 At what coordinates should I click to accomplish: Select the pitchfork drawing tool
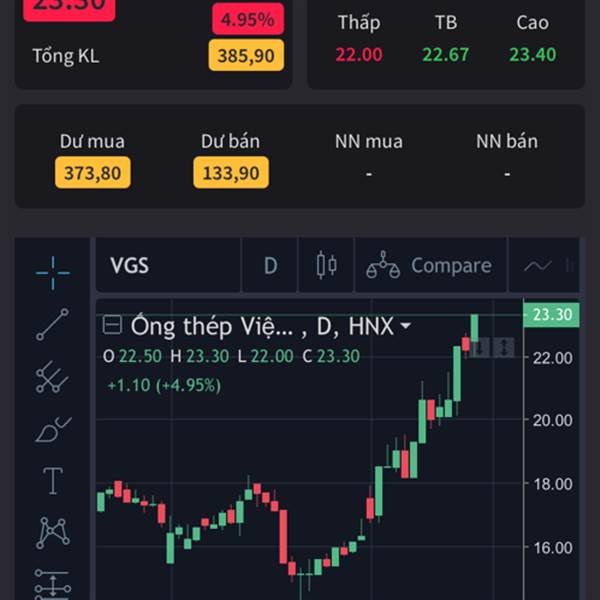point(52,377)
